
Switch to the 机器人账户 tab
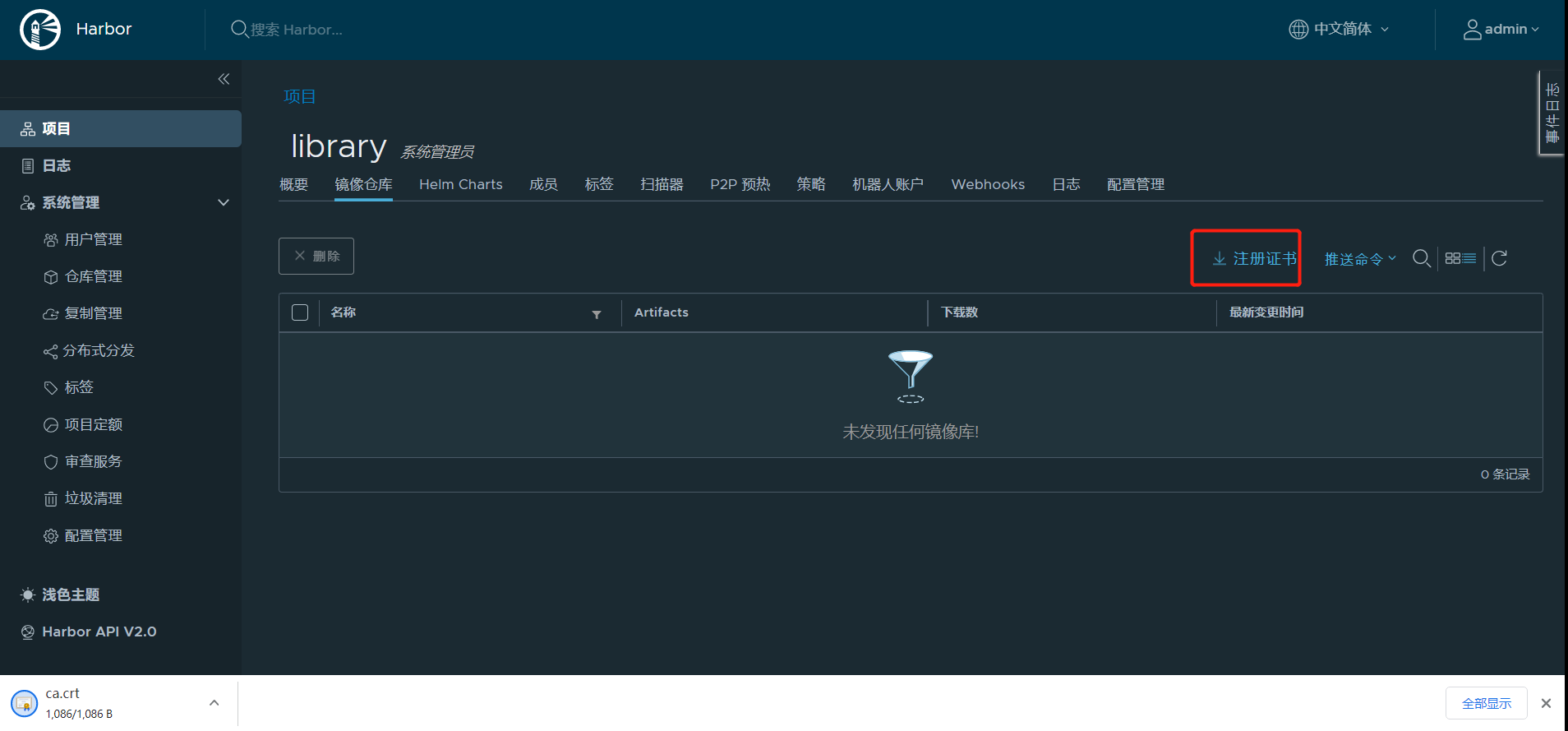click(x=888, y=184)
